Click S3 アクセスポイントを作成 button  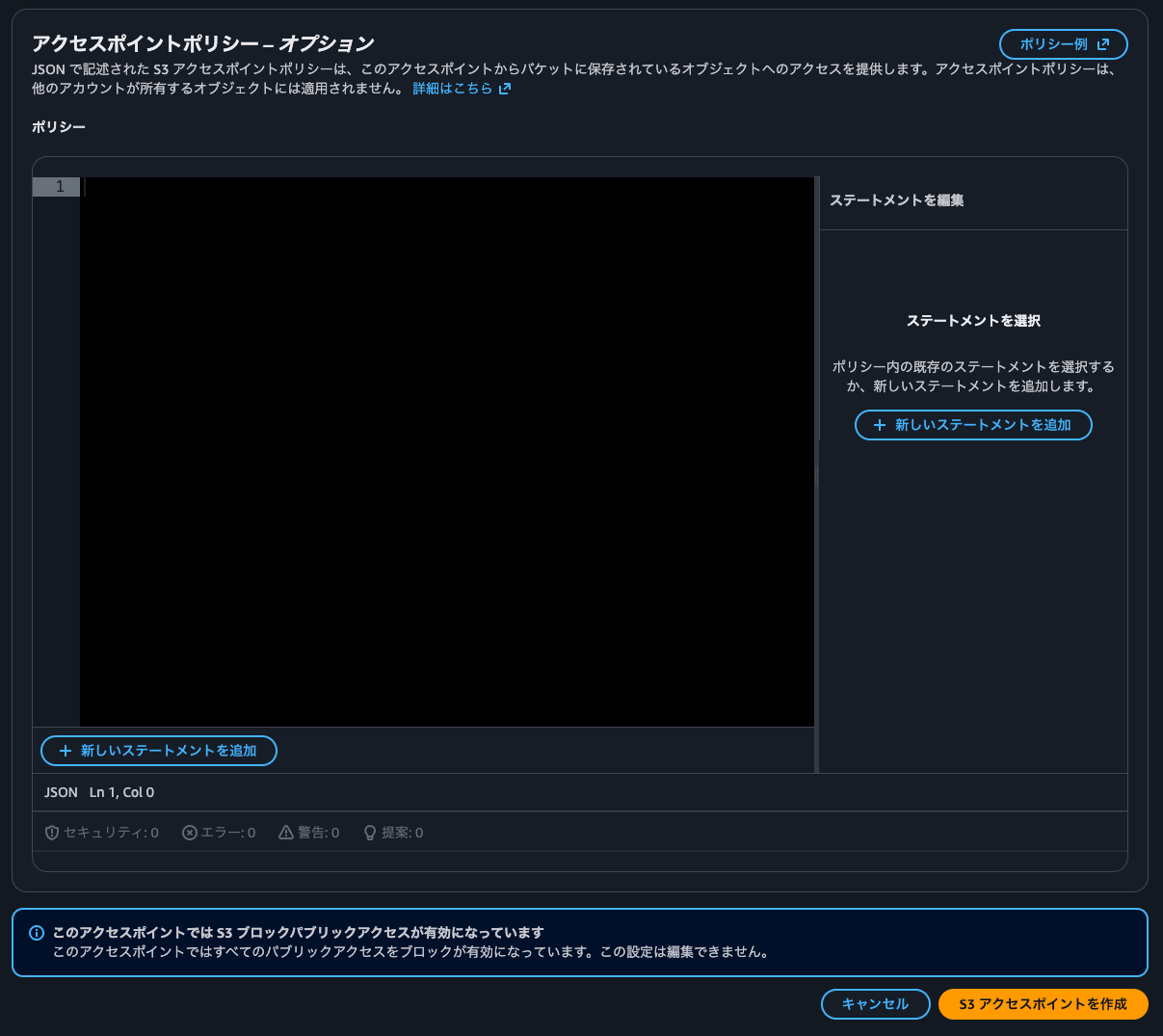coord(1043,1003)
